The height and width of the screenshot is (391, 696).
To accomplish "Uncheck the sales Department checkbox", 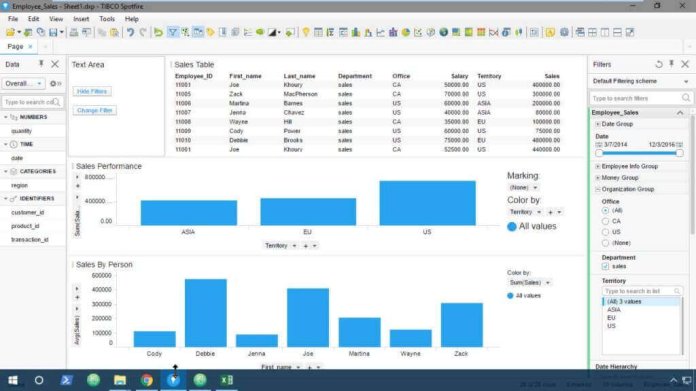I will click(x=605, y=266).
